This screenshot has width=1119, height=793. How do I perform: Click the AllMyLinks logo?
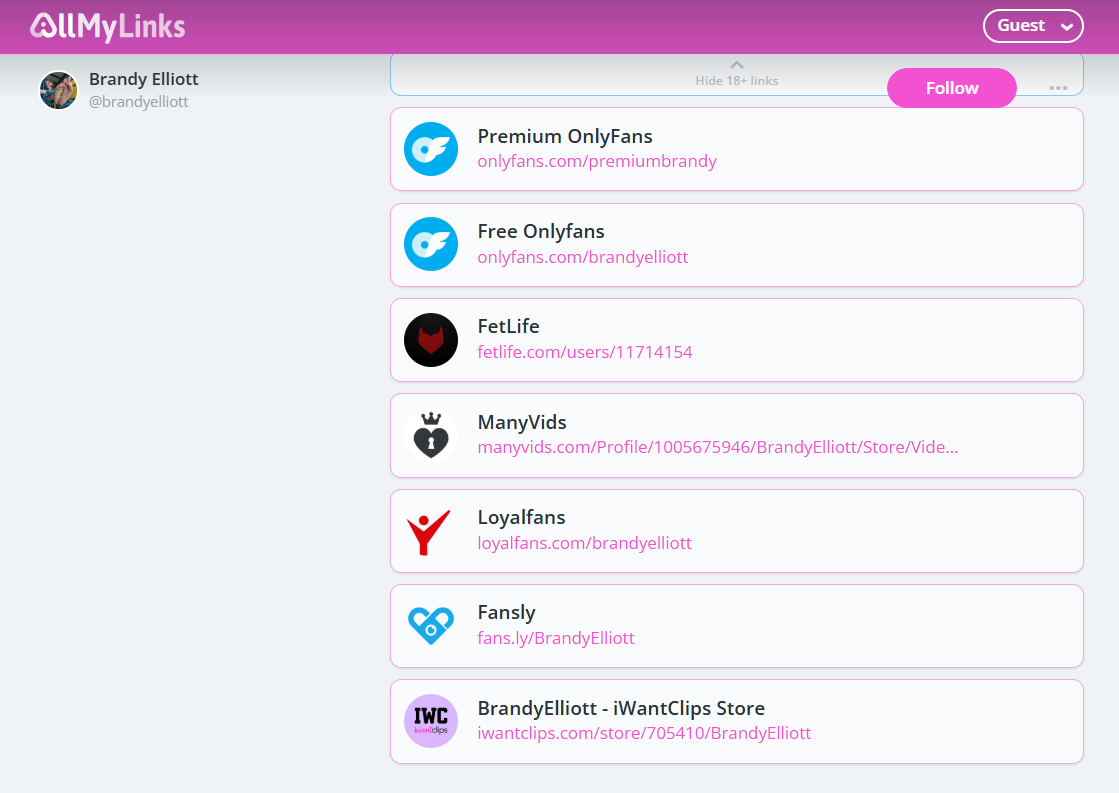point(108,26)
